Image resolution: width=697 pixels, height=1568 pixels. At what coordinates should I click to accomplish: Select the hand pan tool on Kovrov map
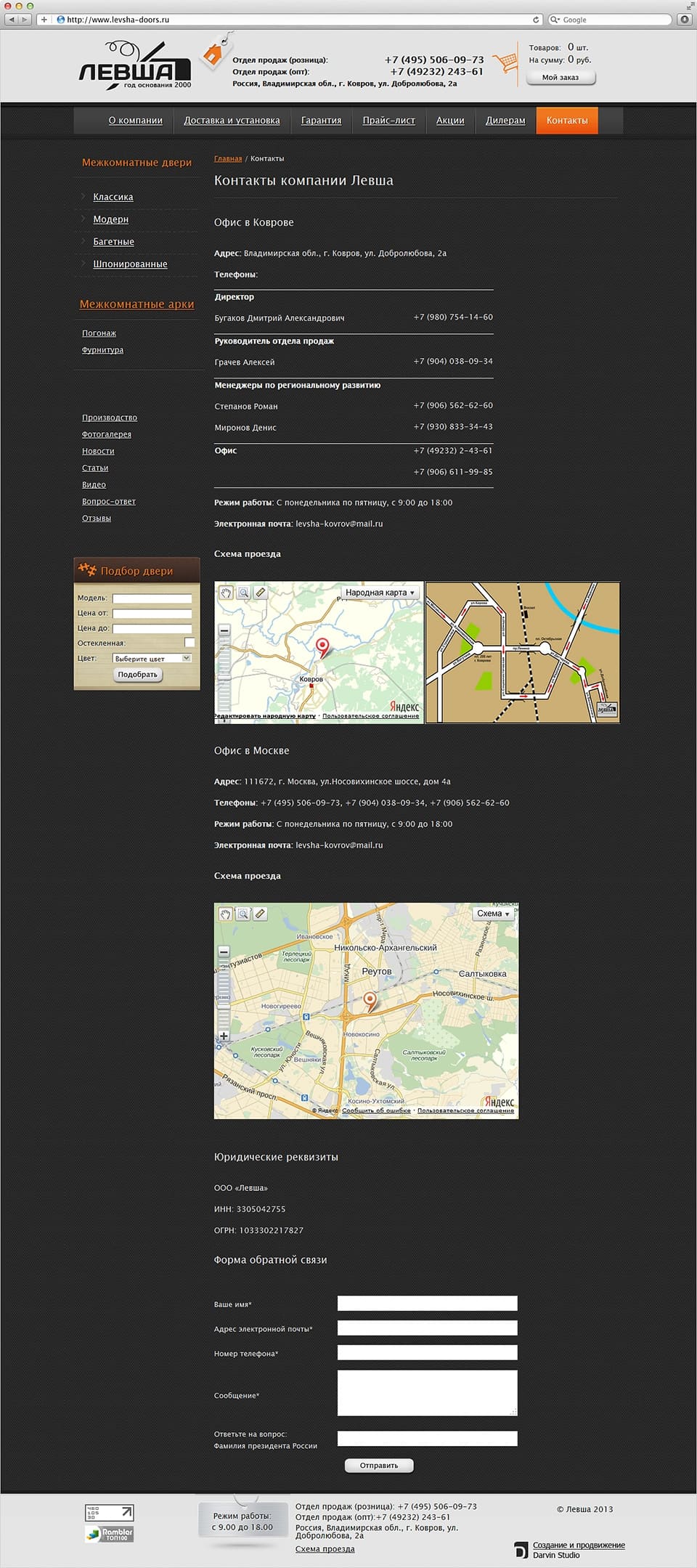[226, 593]
